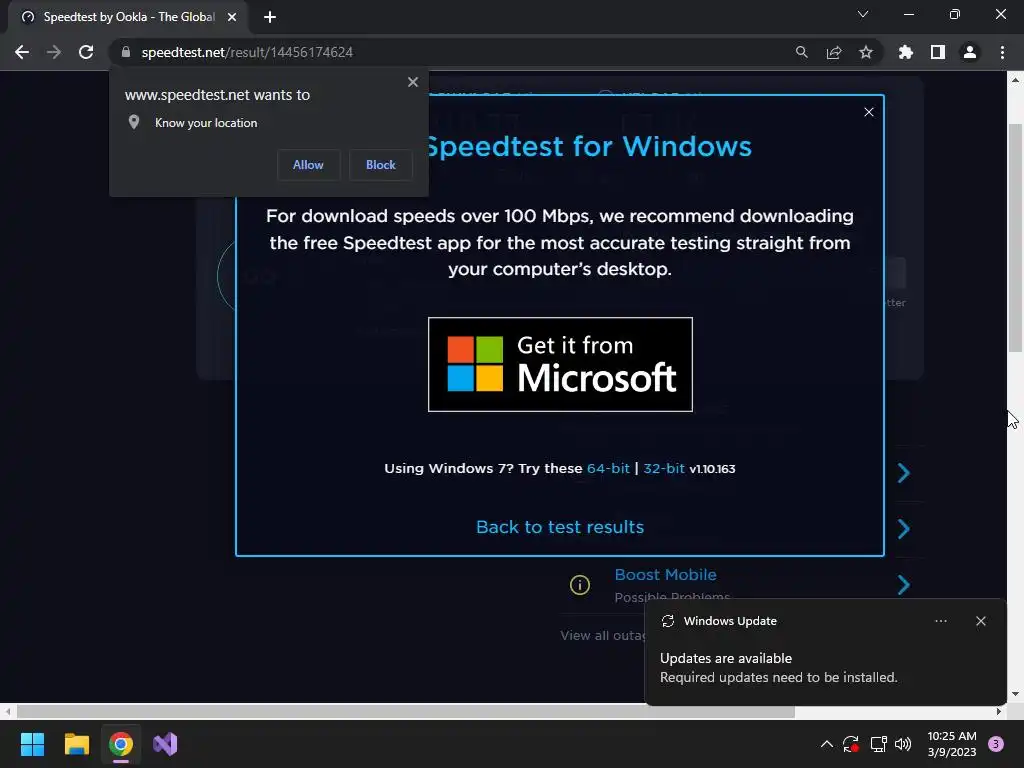Click the info icon beside Boost Mobile
Image resolution: width=1024 pixels, height=768 pixels.
(580, 585)
